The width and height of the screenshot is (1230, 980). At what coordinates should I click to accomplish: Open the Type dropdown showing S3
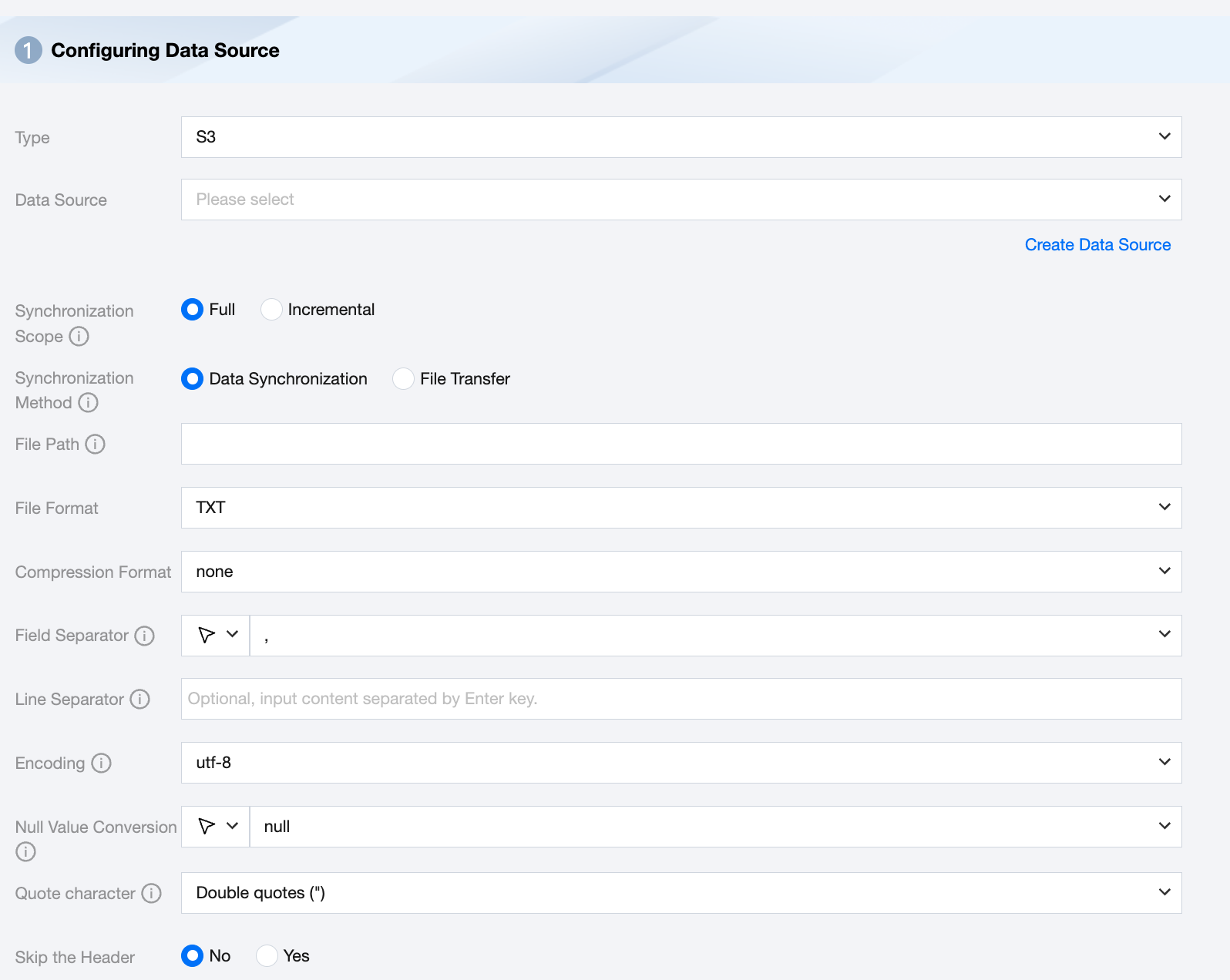[681, 137]
